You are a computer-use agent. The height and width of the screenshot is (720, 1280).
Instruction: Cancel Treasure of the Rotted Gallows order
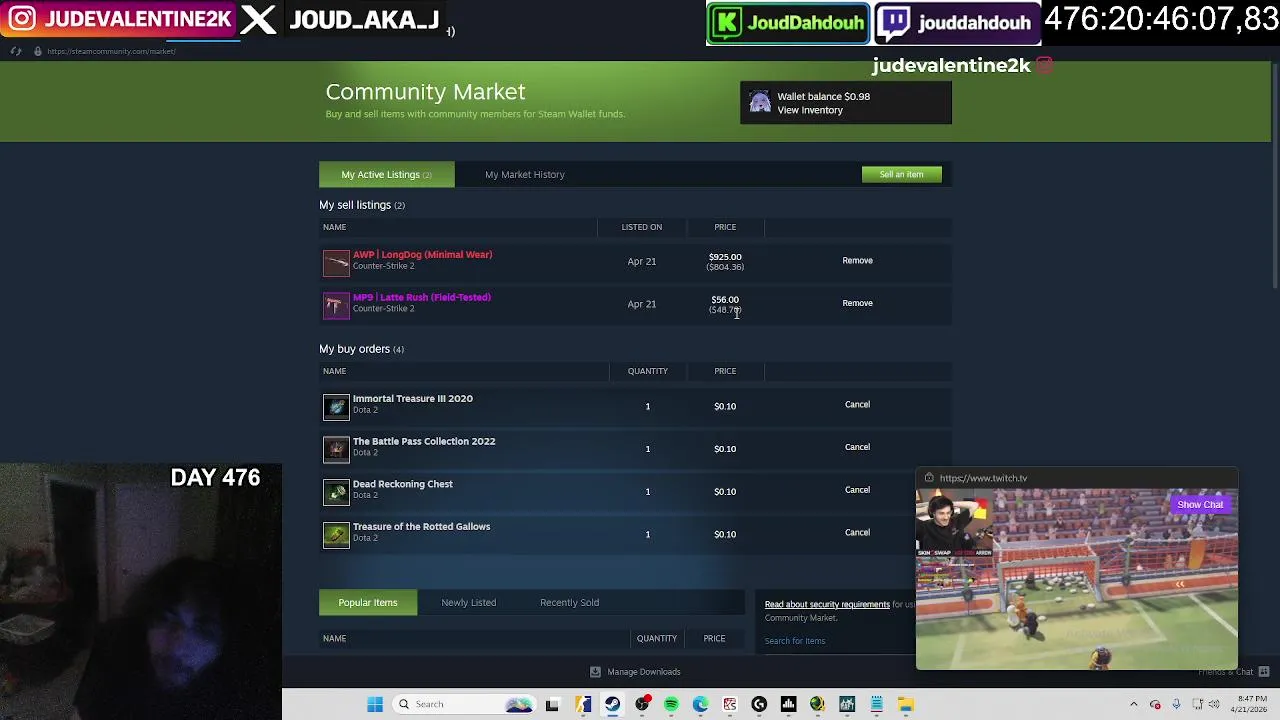(857, 533)
